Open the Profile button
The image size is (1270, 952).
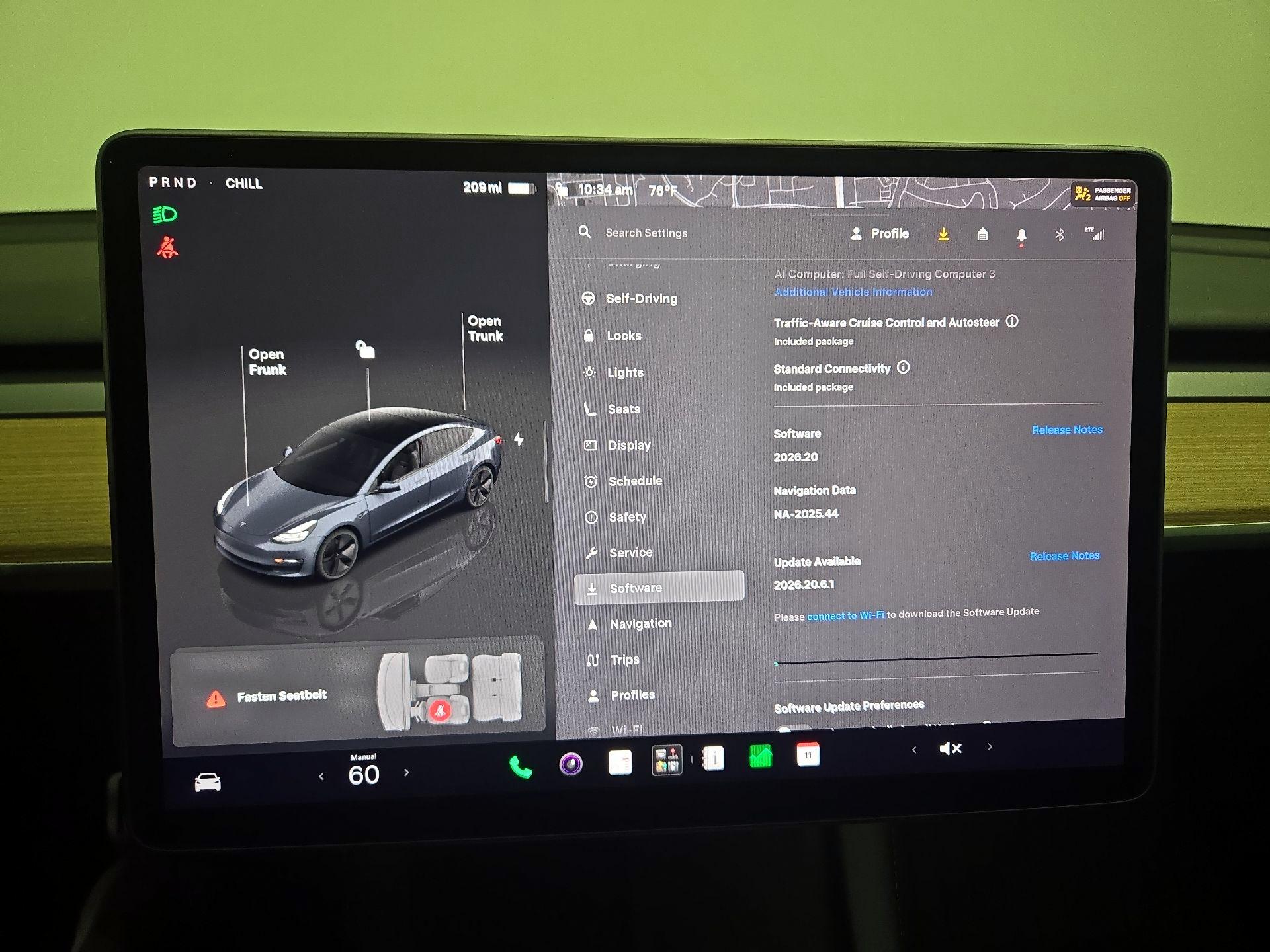pyautogui.click(x=880, y=234)
